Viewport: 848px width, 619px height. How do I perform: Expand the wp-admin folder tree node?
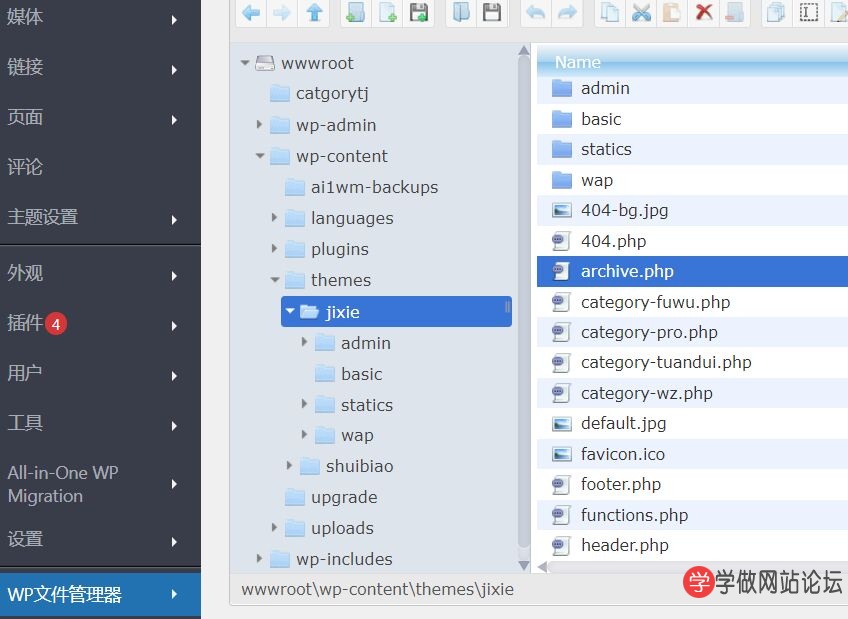tap(259, 125)
